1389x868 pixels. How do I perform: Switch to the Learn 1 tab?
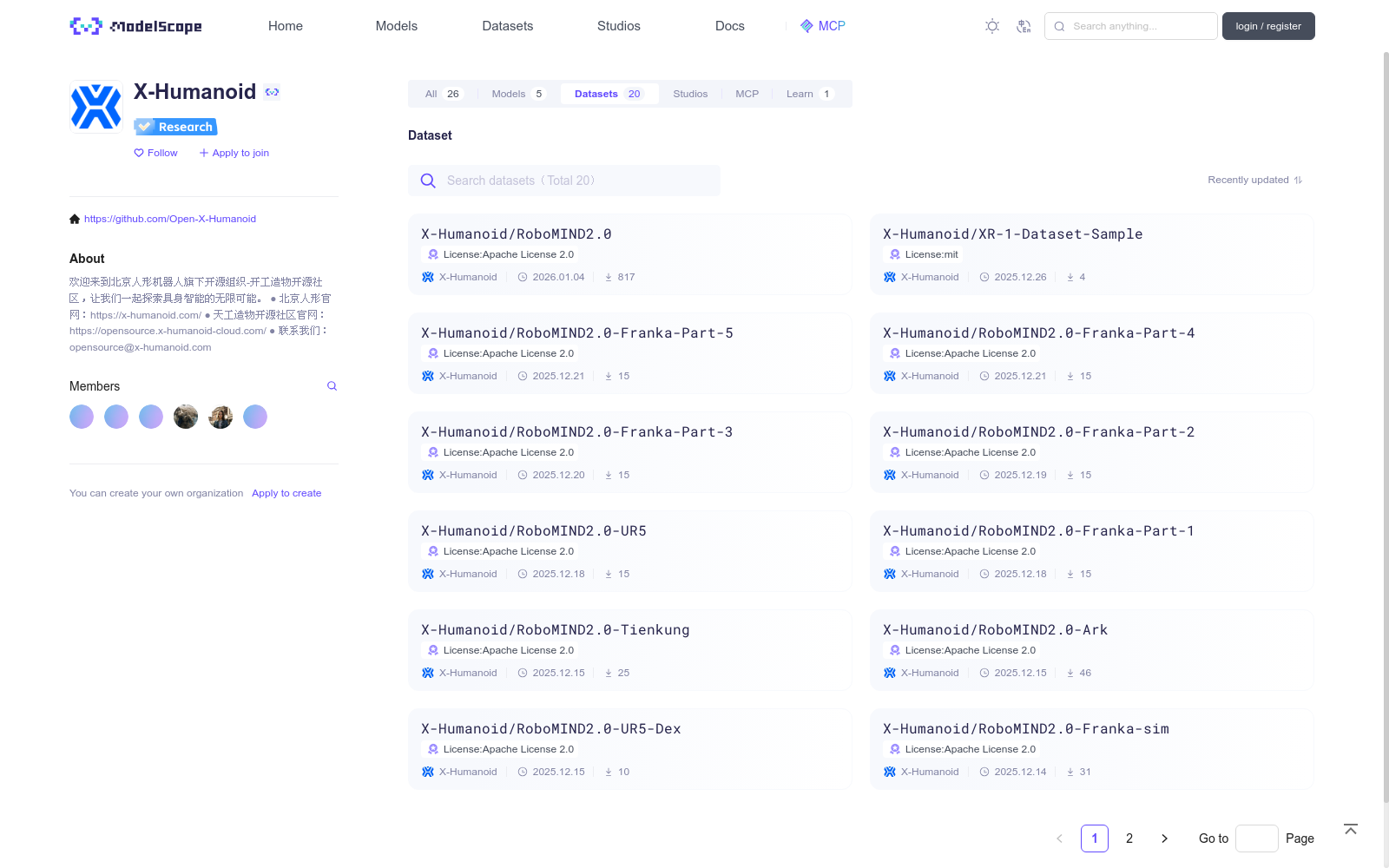point(809,94)
